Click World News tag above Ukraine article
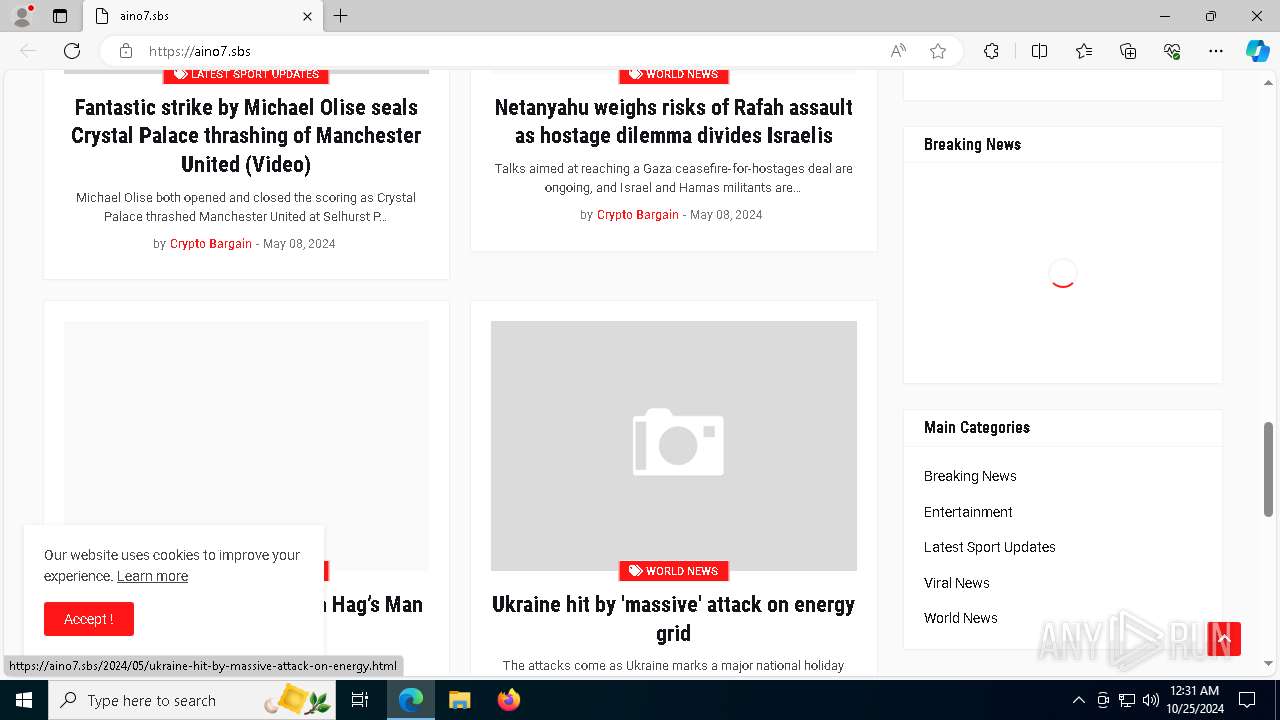1280x720 pixels. click(674, 571)
